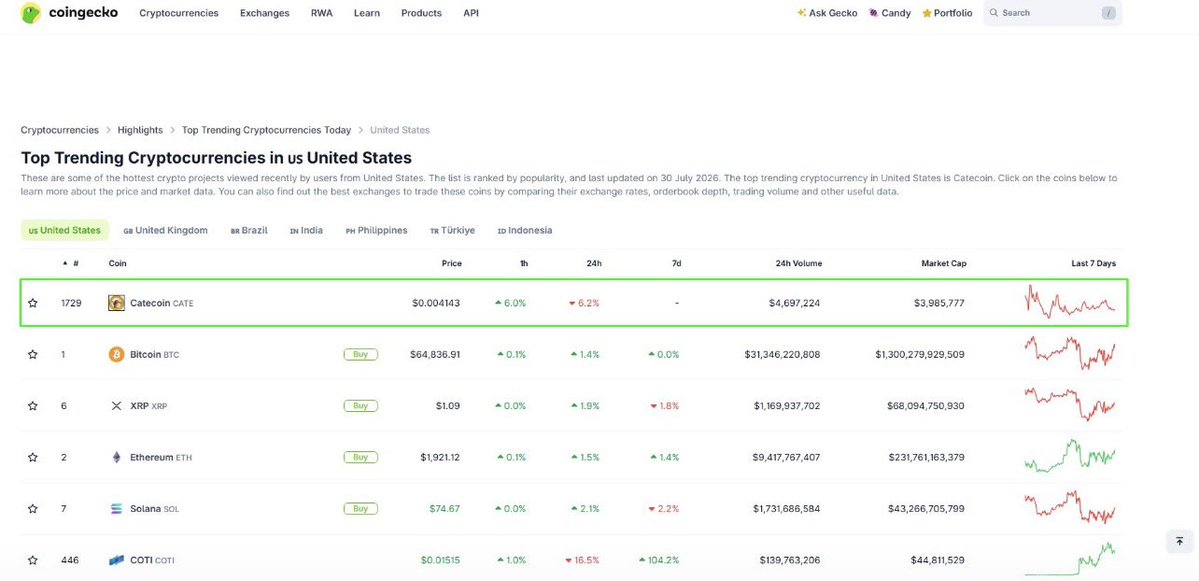
Task: Select the India tab
Action: coord(306,230)
